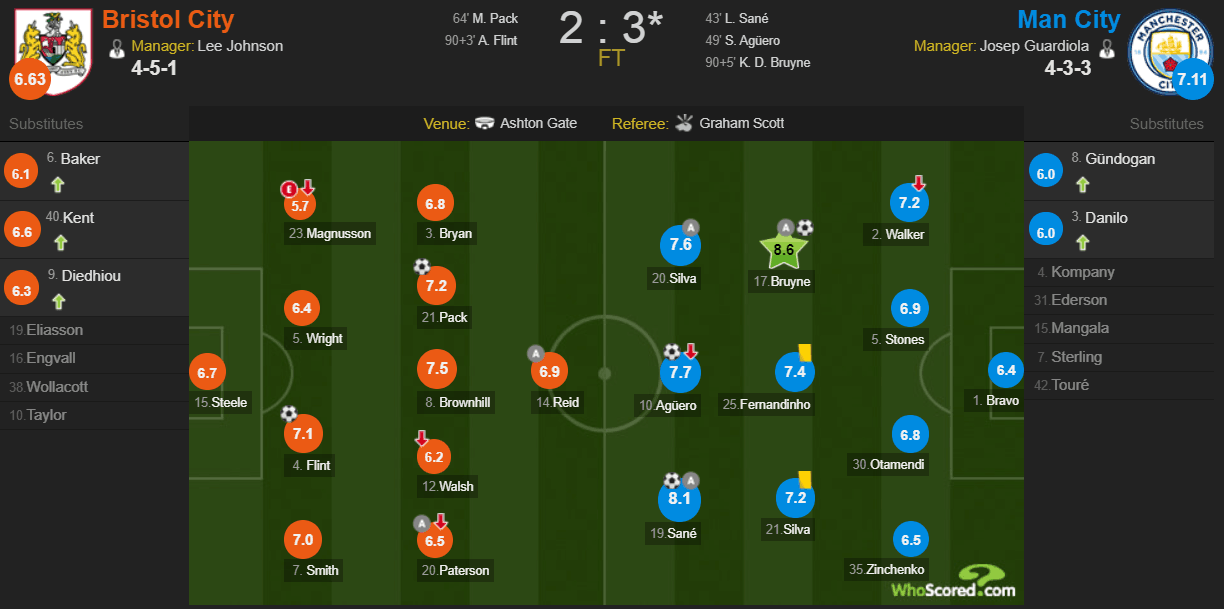The image size is (1225, 609).
Task: Open the Man City team name link
Action: (1069, 19)
